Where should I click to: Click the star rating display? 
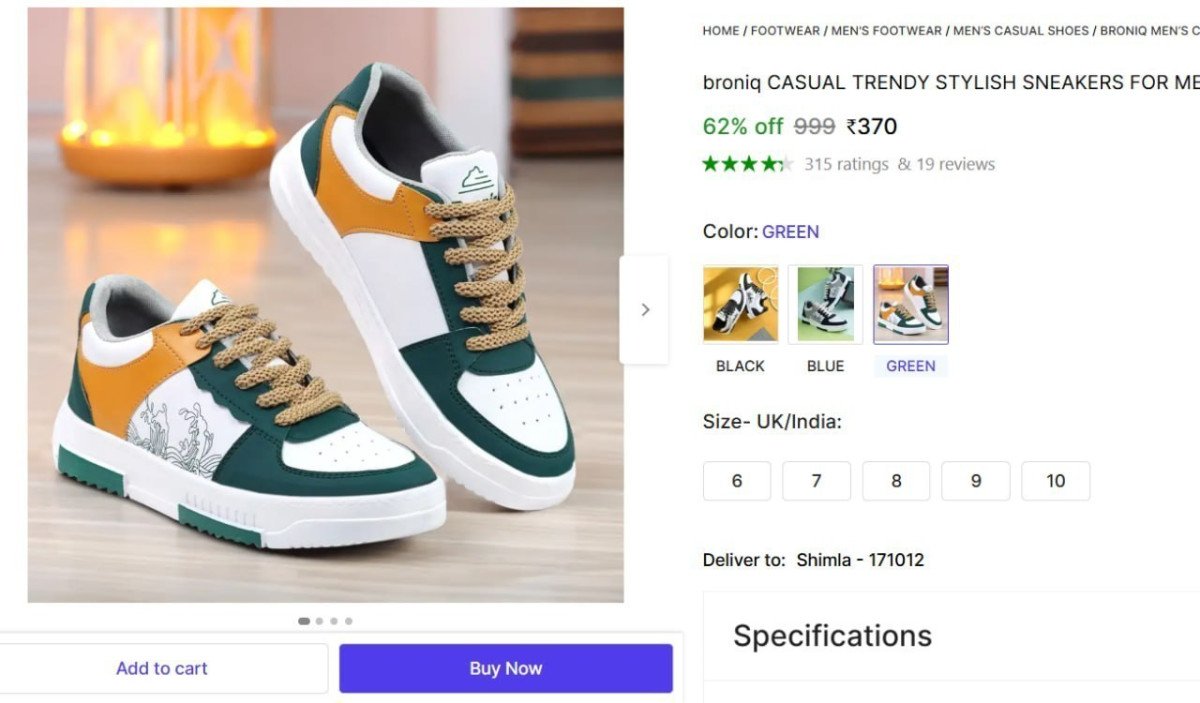click(x=746, y=163)
